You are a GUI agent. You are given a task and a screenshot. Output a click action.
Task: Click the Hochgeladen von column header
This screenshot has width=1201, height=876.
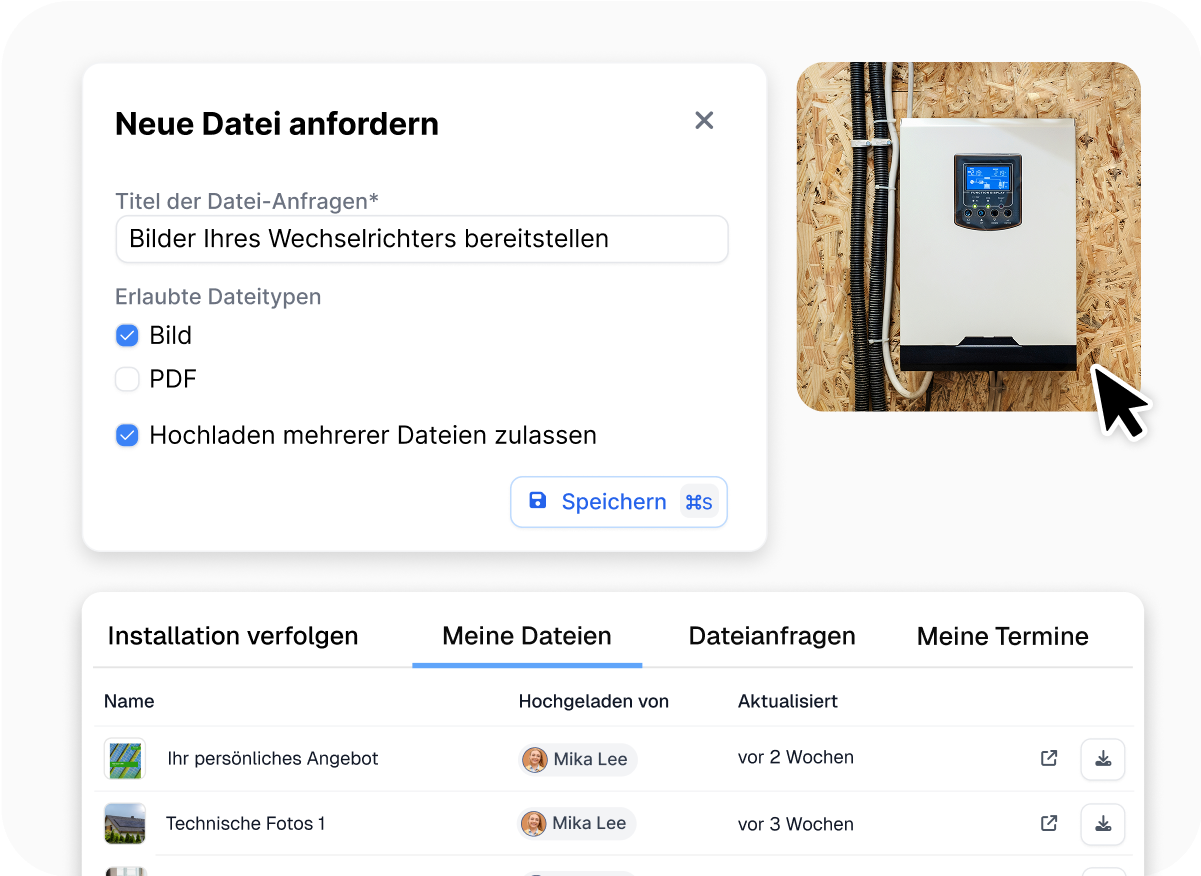click(x=594, y=701)
